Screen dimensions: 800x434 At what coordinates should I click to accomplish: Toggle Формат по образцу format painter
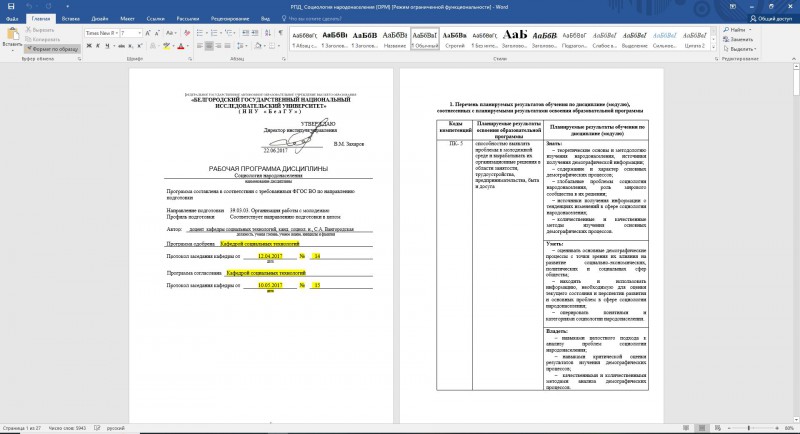point(52,49)
